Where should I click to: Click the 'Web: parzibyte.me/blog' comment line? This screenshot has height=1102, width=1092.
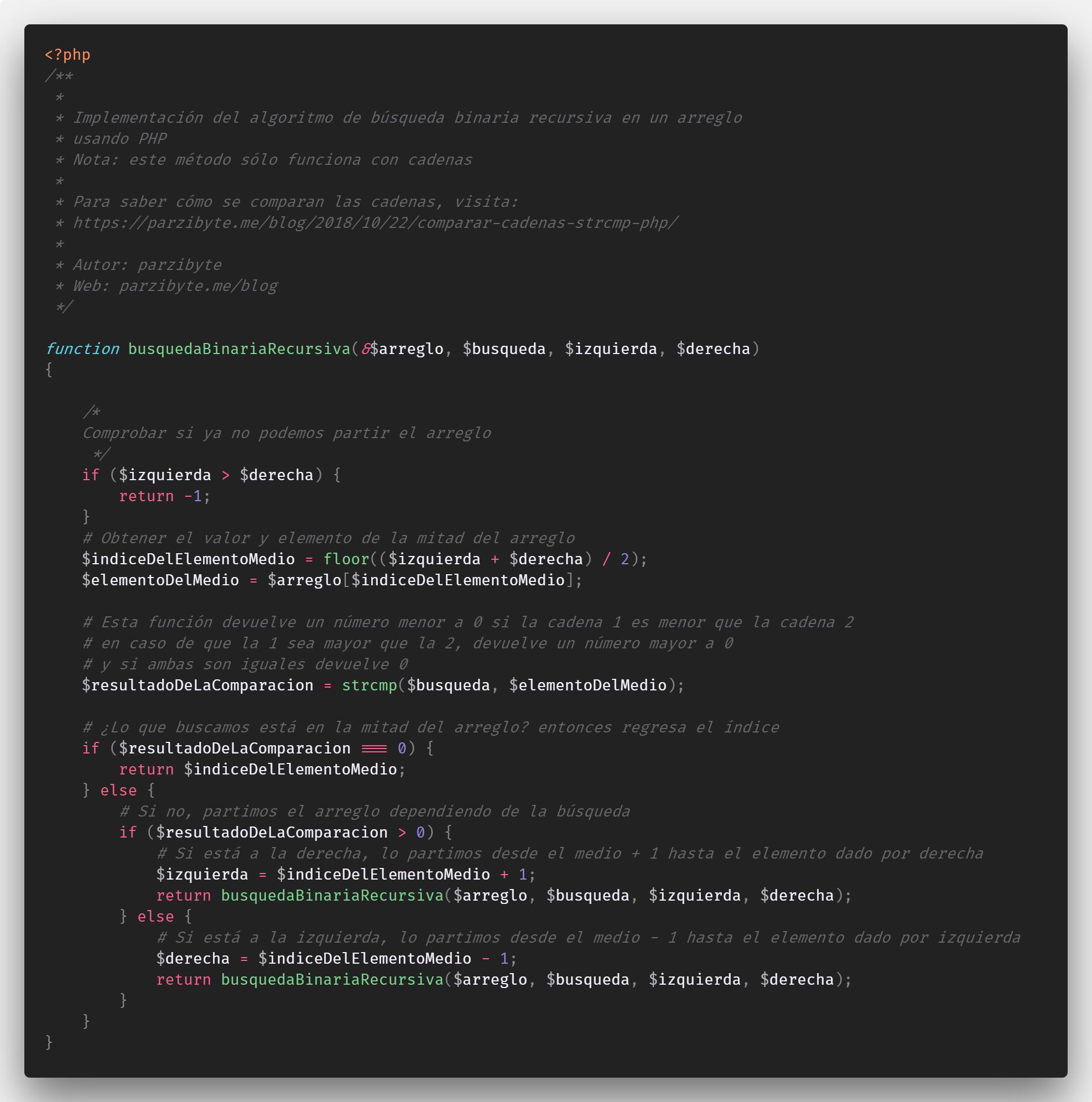[x=175, y=286]
